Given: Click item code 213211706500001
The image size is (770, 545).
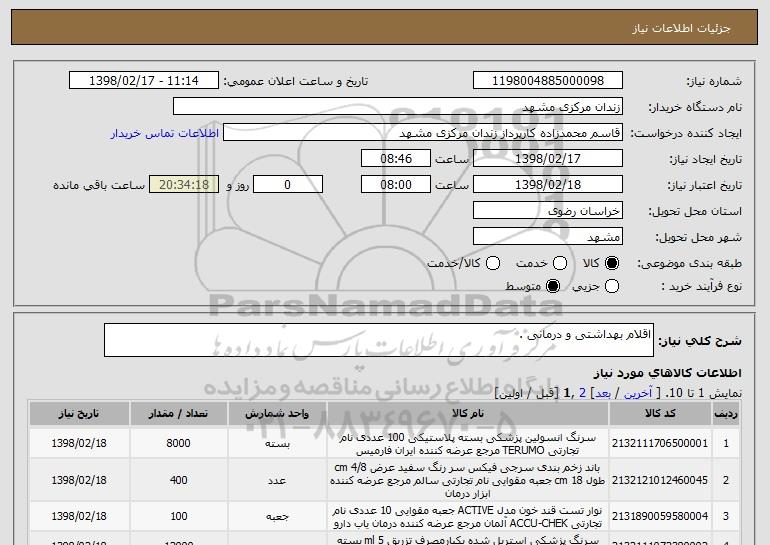Looking at the screenshot, I should [x=660, y=443].
